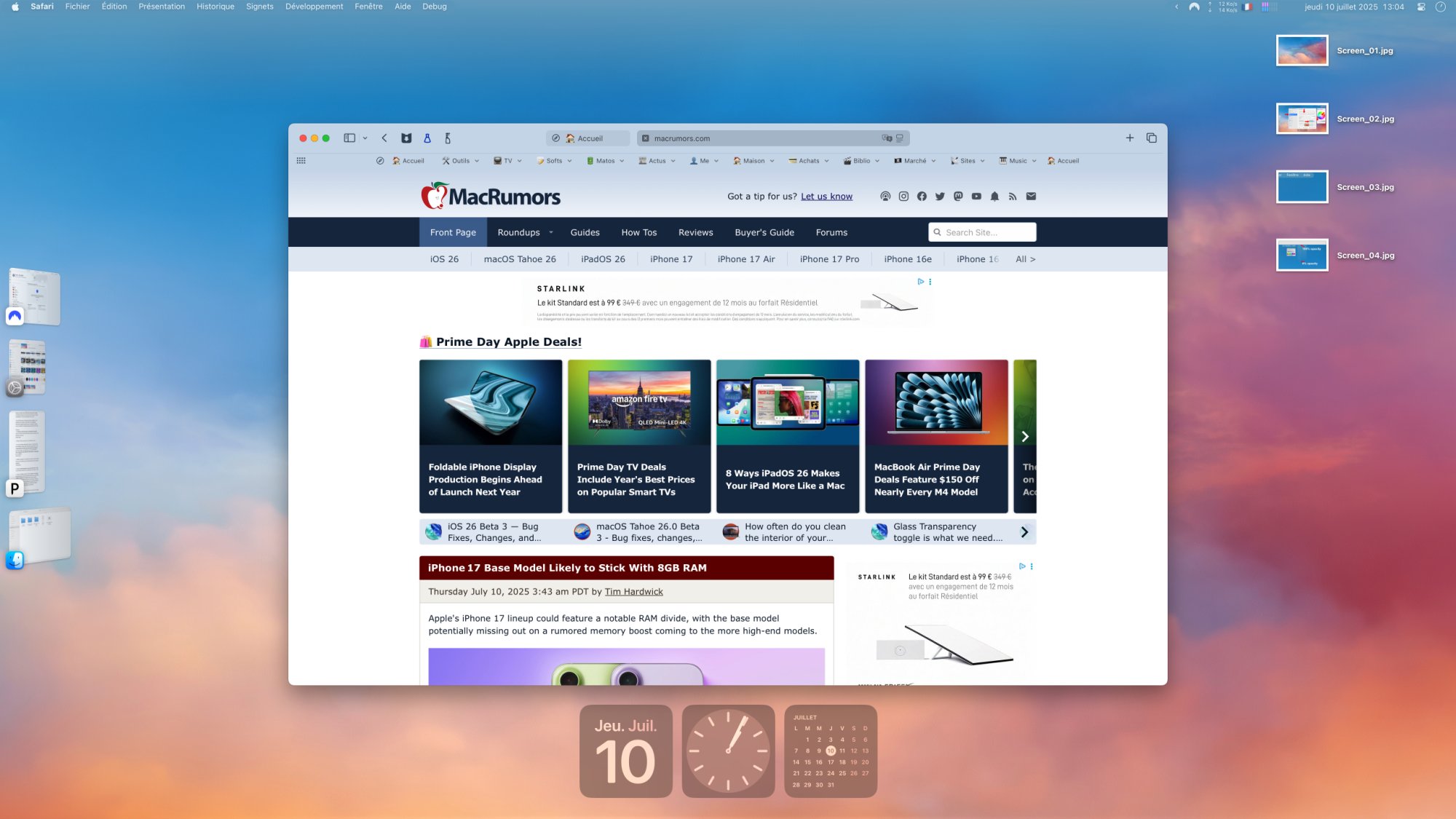This screenshot has width=1456, height=819.
Task: Open the Prime Day TV Deals card
Action: point(639,436)
